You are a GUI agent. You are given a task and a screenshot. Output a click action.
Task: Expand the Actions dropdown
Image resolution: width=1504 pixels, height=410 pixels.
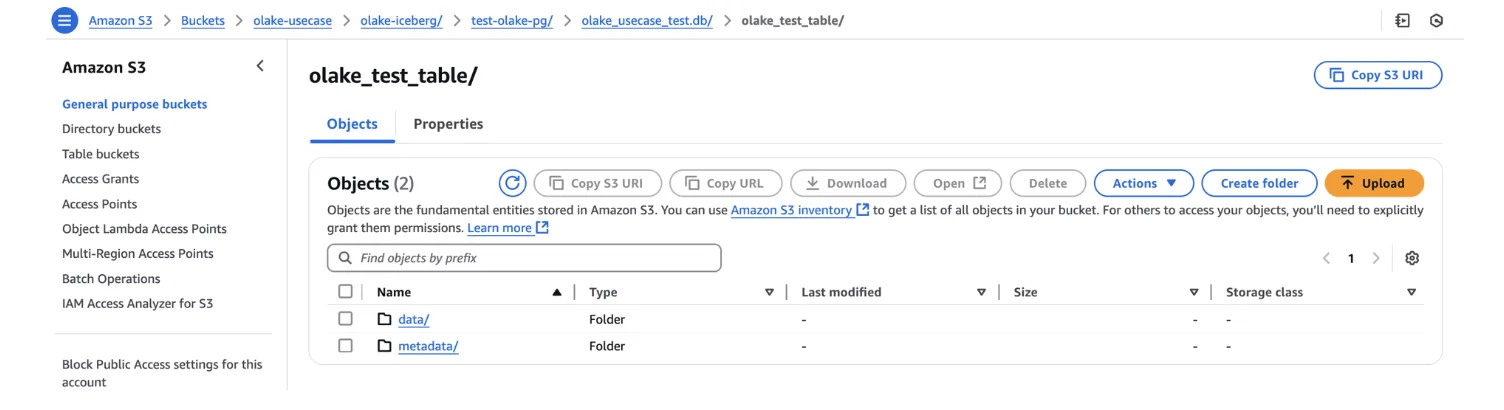(1143, 183)
